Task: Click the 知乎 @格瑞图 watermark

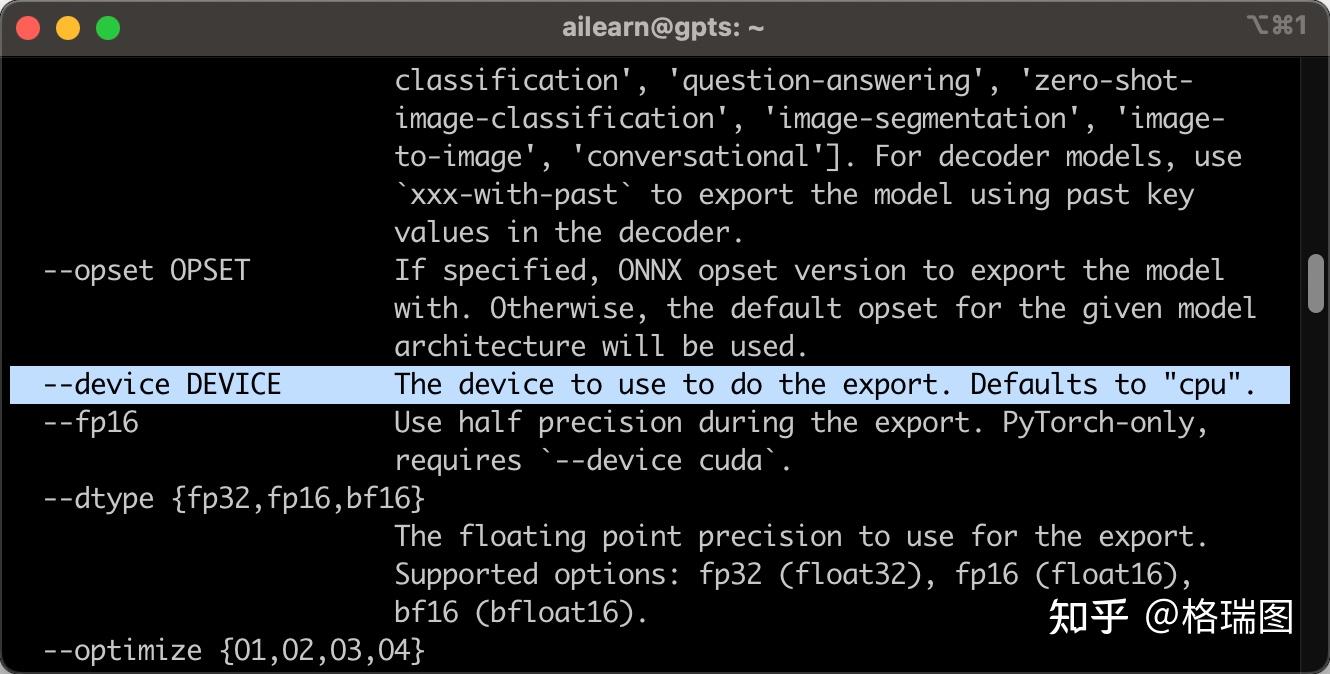Action: tap(1170, 617)
